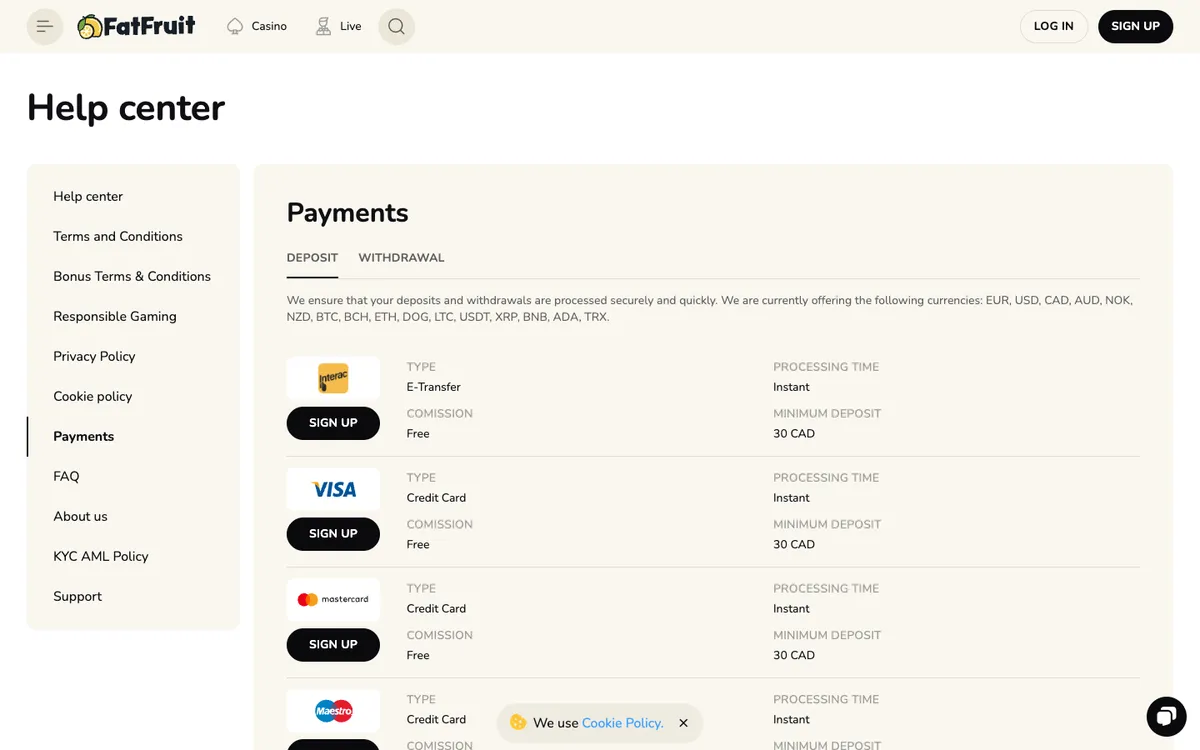Open the search magnifier icon

(x=396, y=26)
